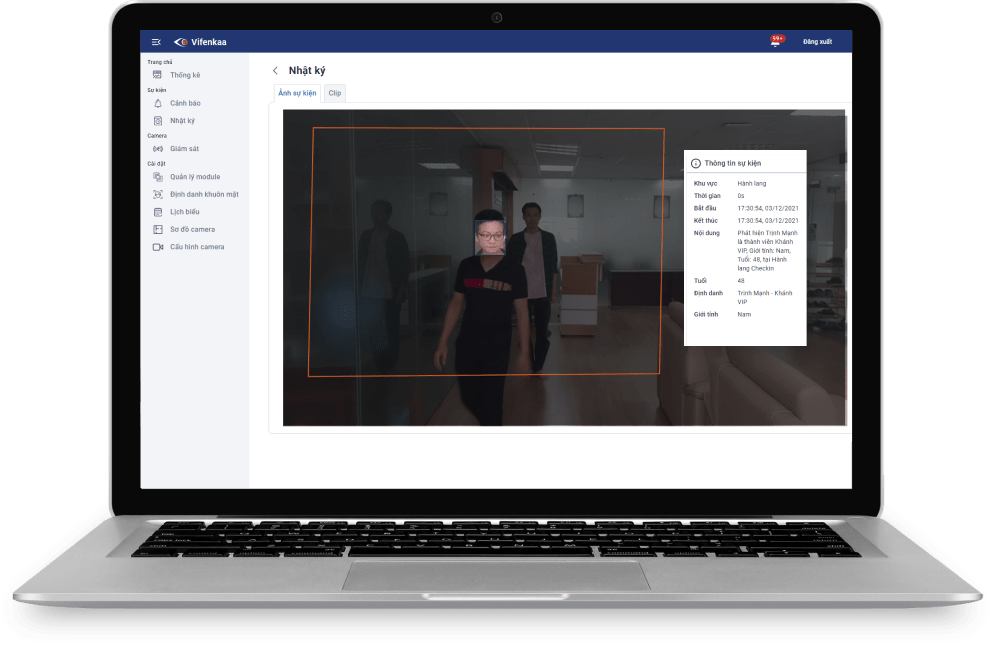The height and width of the screenshot is (645, 990).
Task: Collapse the sidebar with the hamburger icon
Action: click(x=156, y=41)
